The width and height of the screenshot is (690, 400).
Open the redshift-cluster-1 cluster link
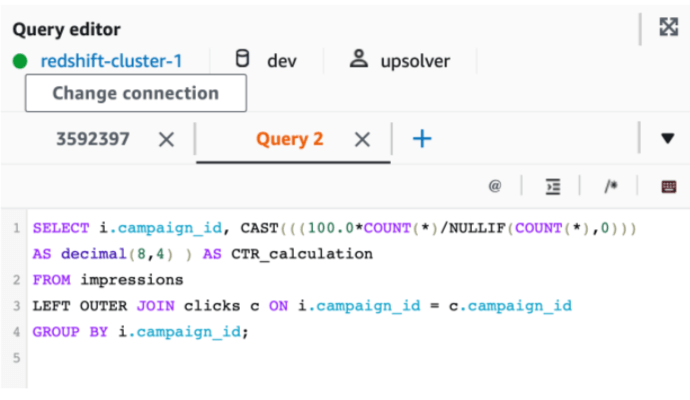(x=111, y=61)
